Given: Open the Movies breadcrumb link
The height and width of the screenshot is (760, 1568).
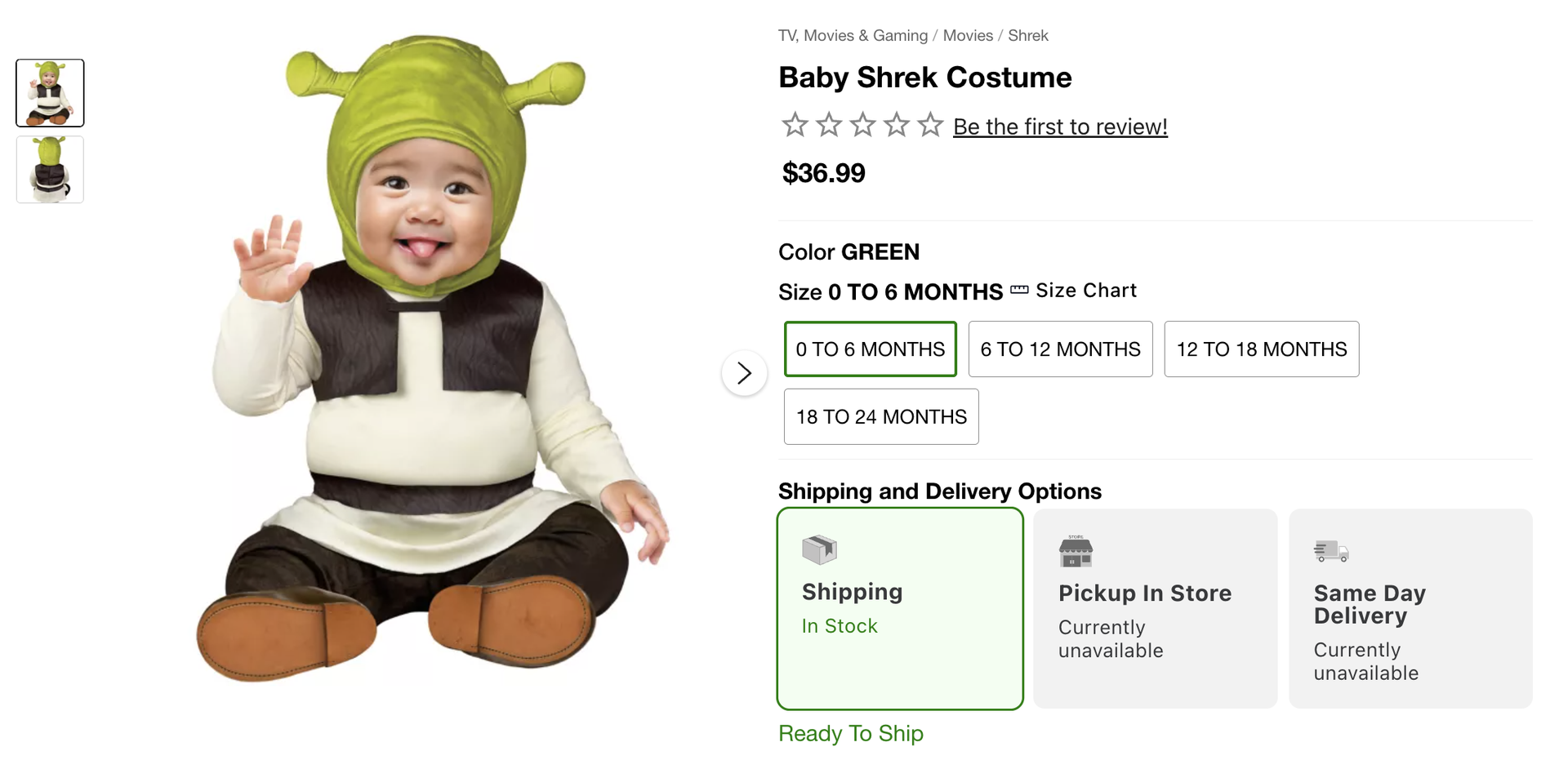Looking at the screenshot, I should pos(968,35).
